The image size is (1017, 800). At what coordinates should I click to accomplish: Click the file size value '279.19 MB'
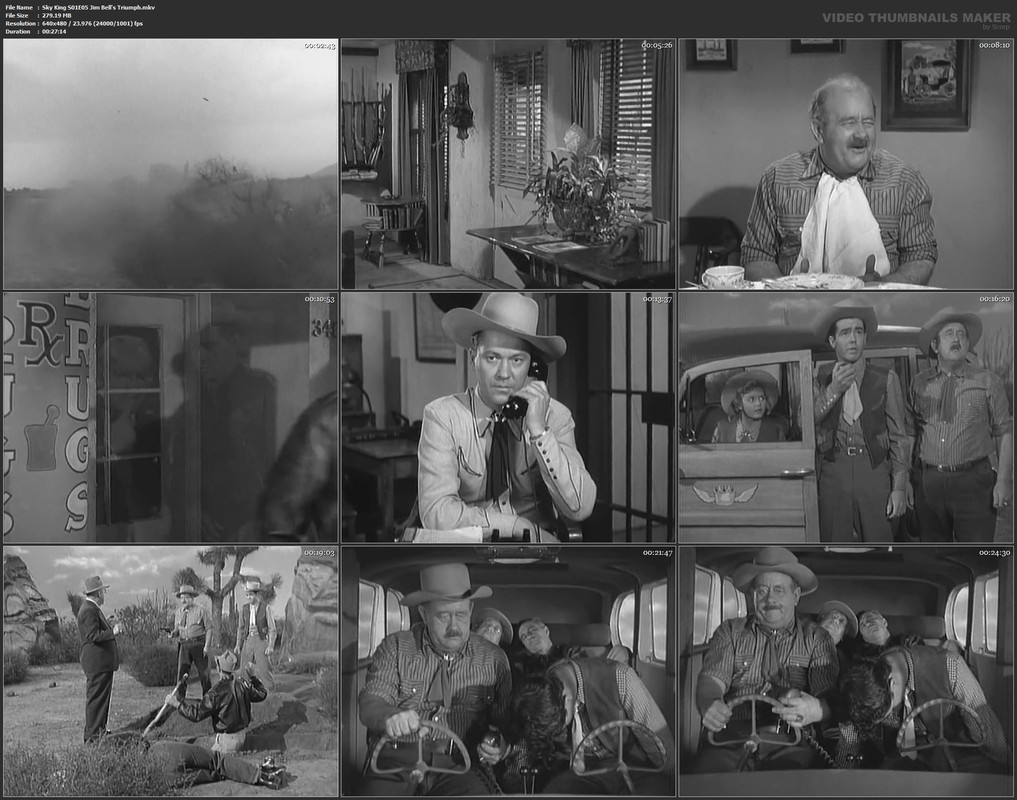coord(57,16)
